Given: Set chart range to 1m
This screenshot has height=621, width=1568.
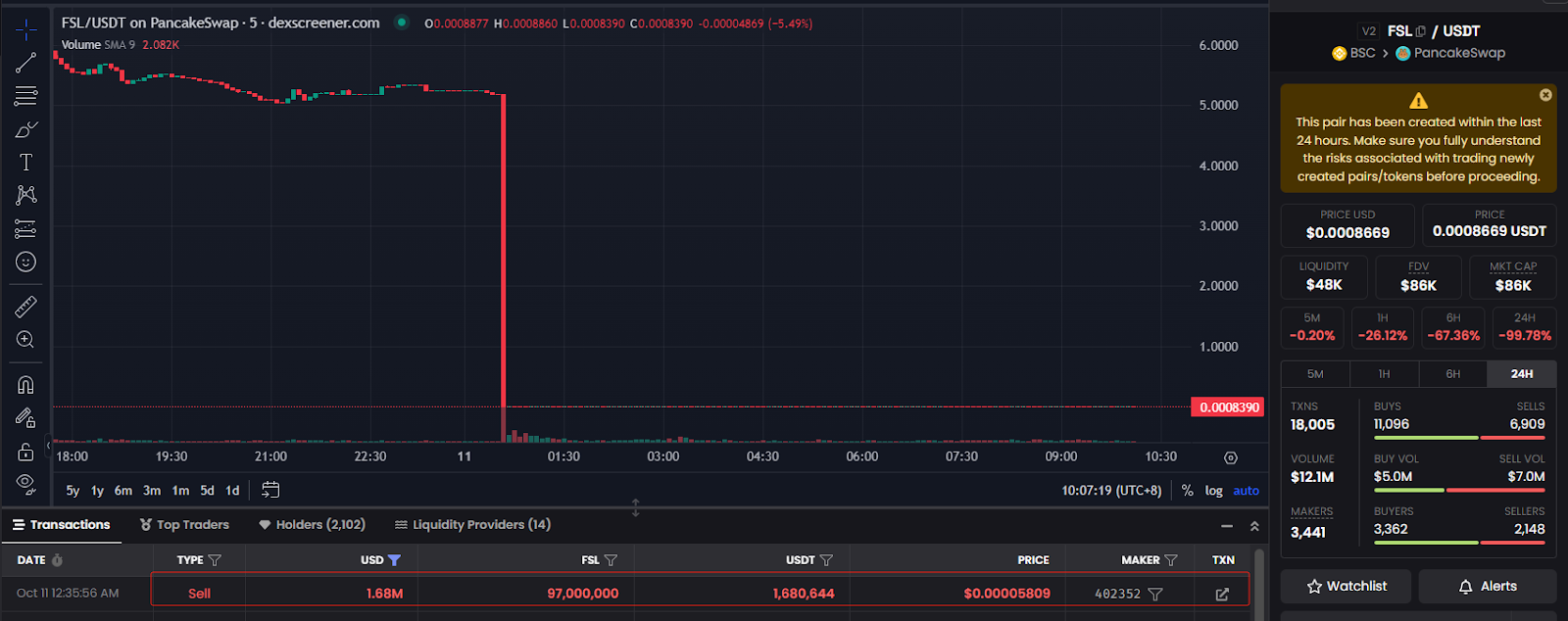Looking at the screenshot, I should tap(180, 491).
